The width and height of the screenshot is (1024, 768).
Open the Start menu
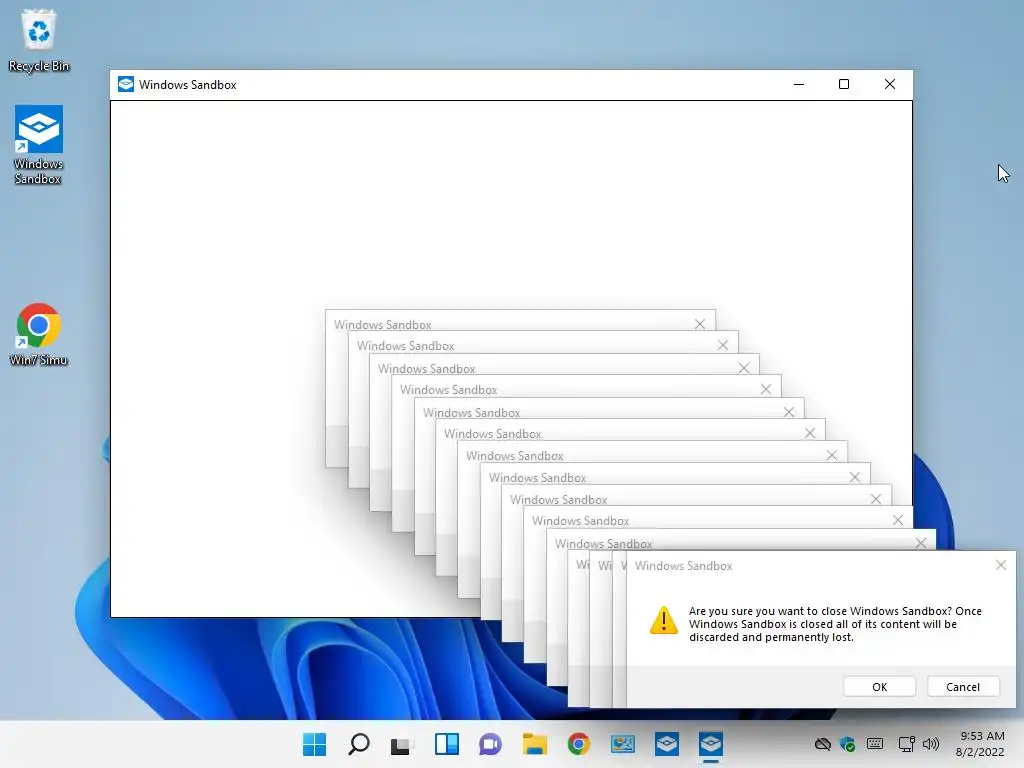click(314, 744)
